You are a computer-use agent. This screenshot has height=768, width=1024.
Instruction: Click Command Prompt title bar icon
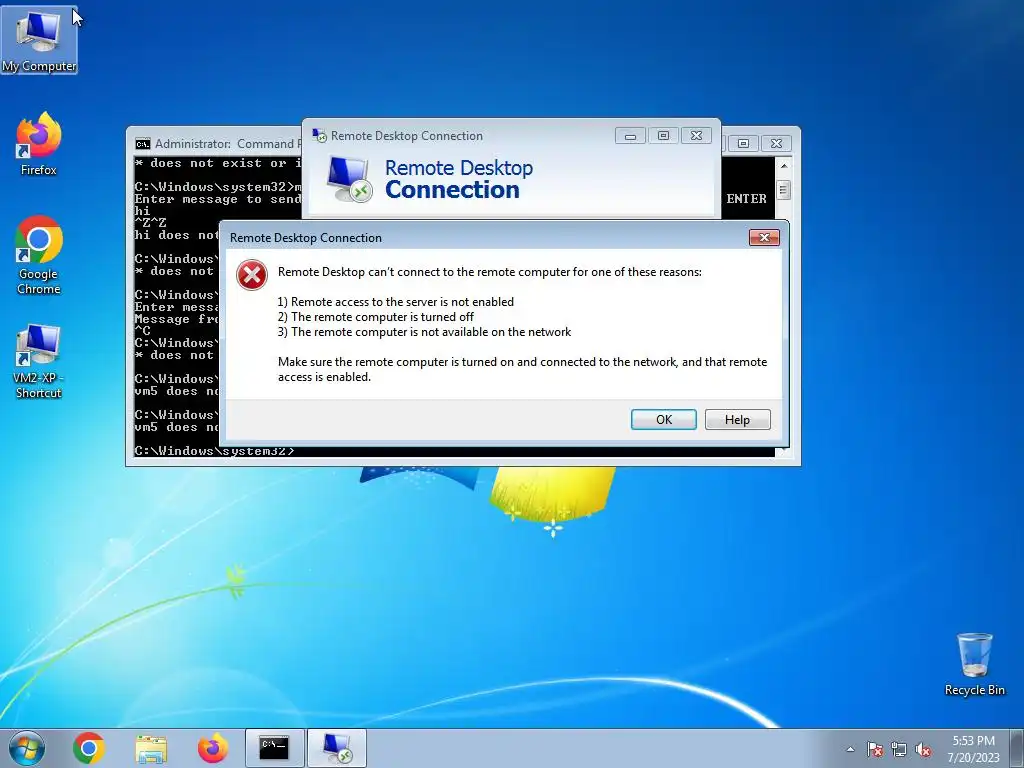tap(142, 144)
